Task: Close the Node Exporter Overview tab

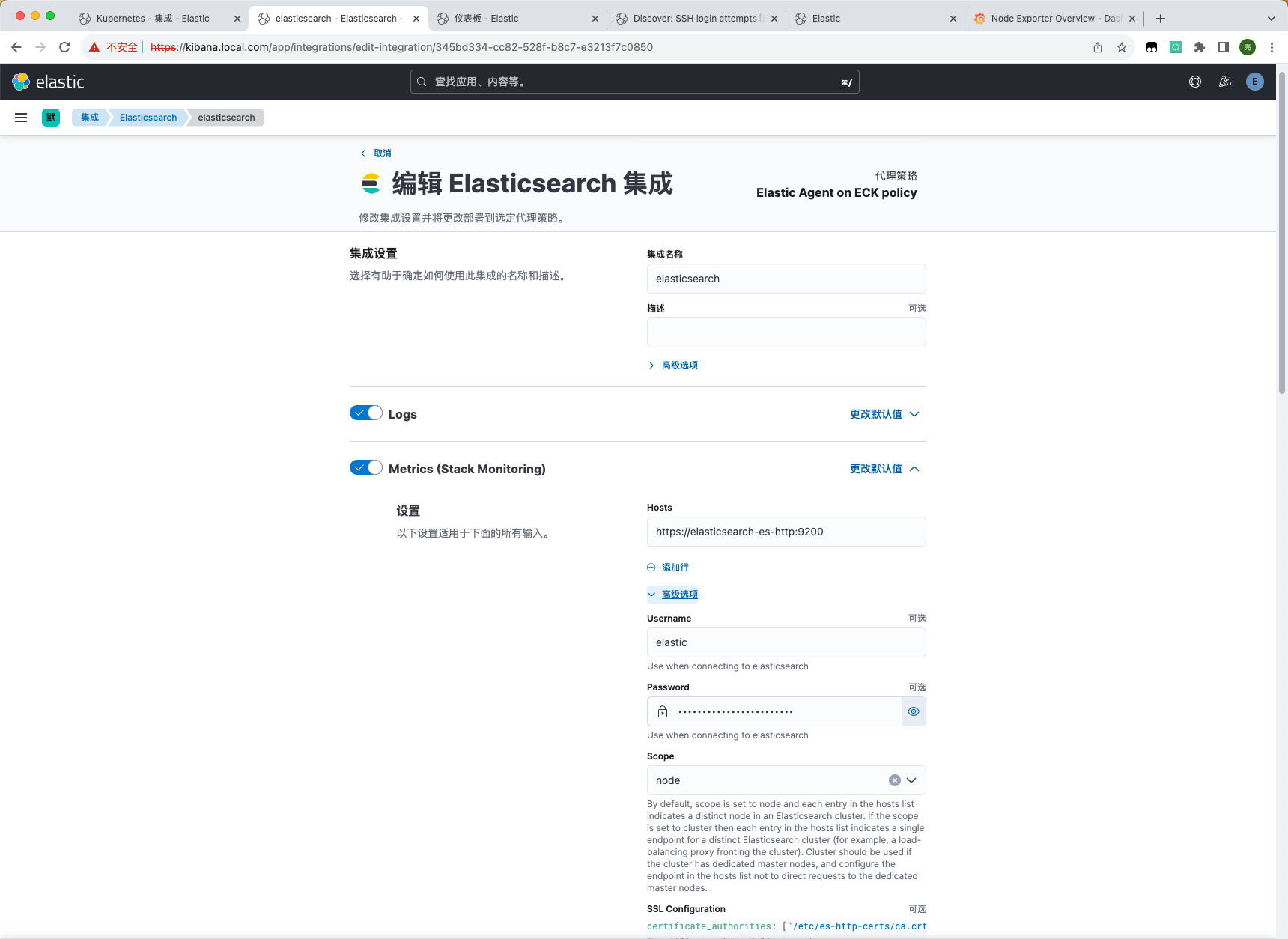Action: [x=1132, y=19]
